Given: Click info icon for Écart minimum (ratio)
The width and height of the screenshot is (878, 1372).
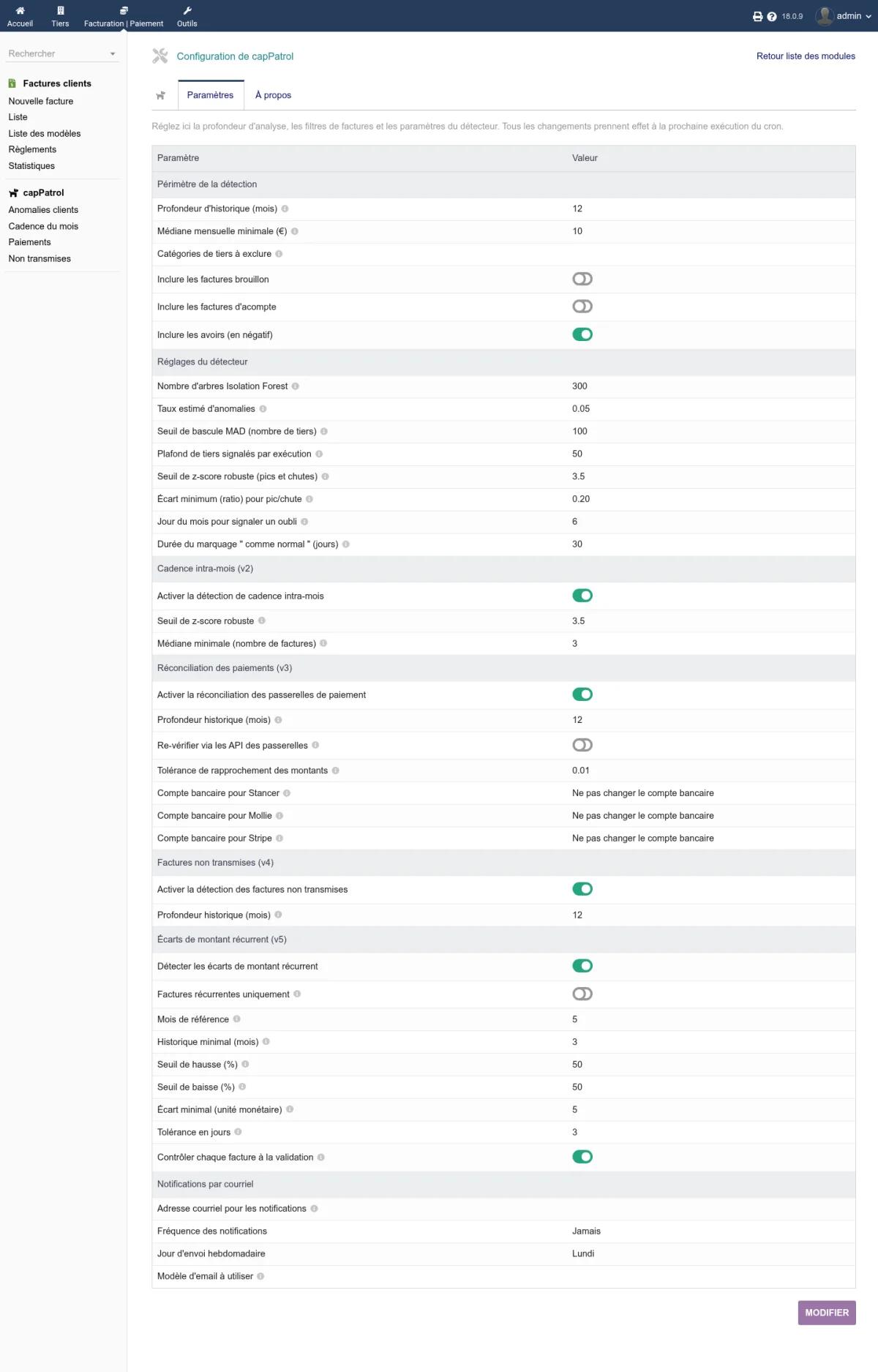Looking at the screenshot, I should (x=309, y=499).
